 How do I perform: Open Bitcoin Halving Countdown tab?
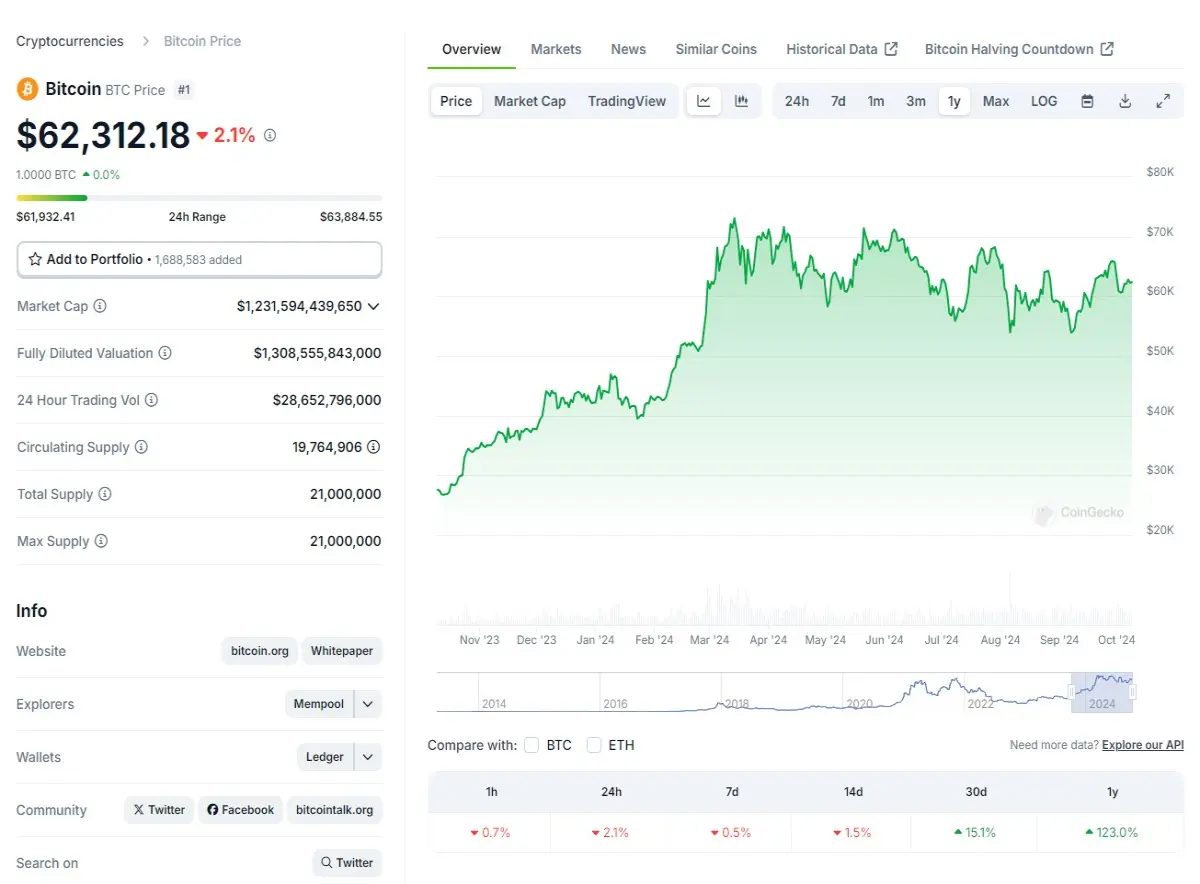click(x=1019, y=49)
